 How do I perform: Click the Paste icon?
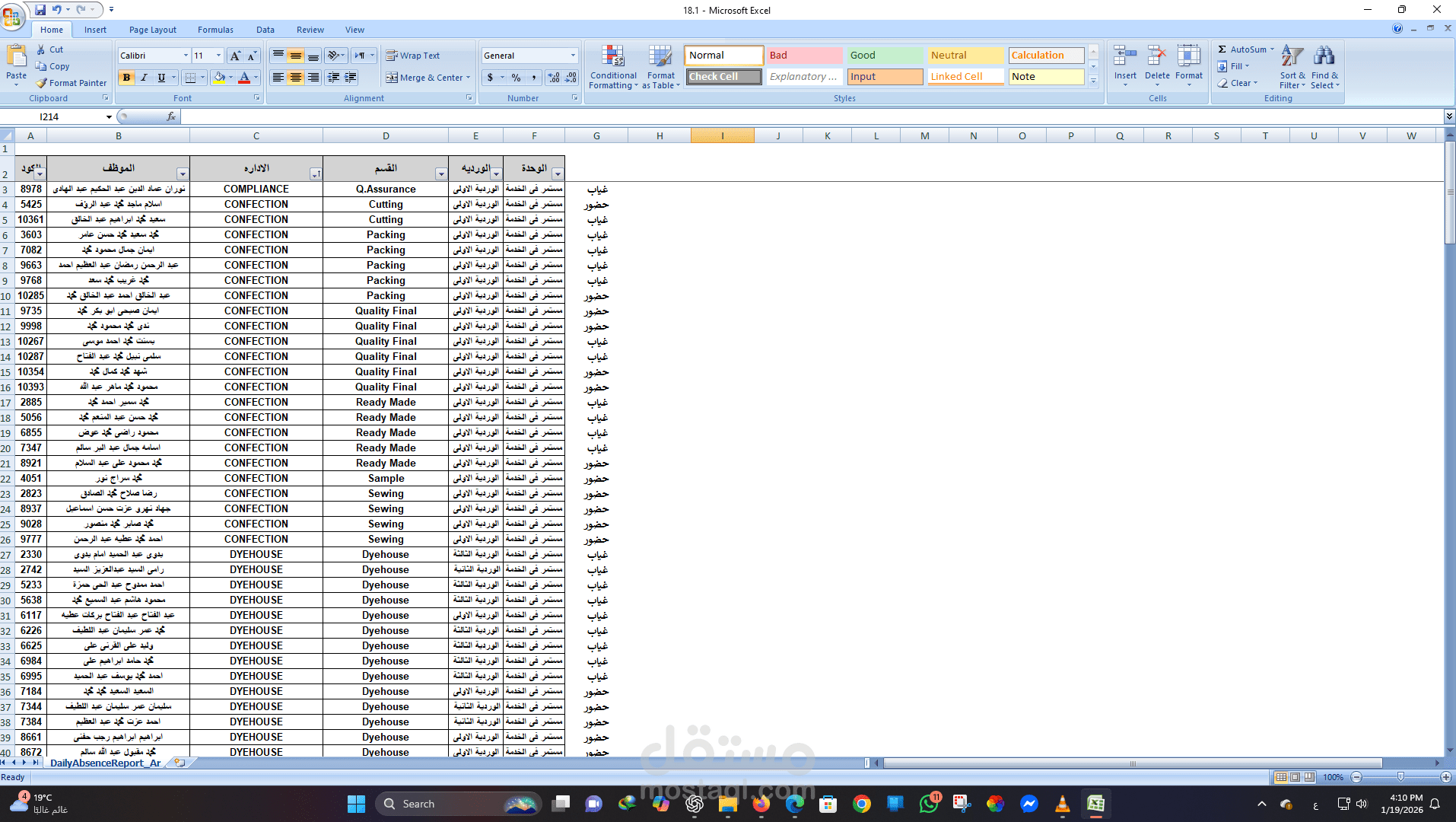point(16,56)
